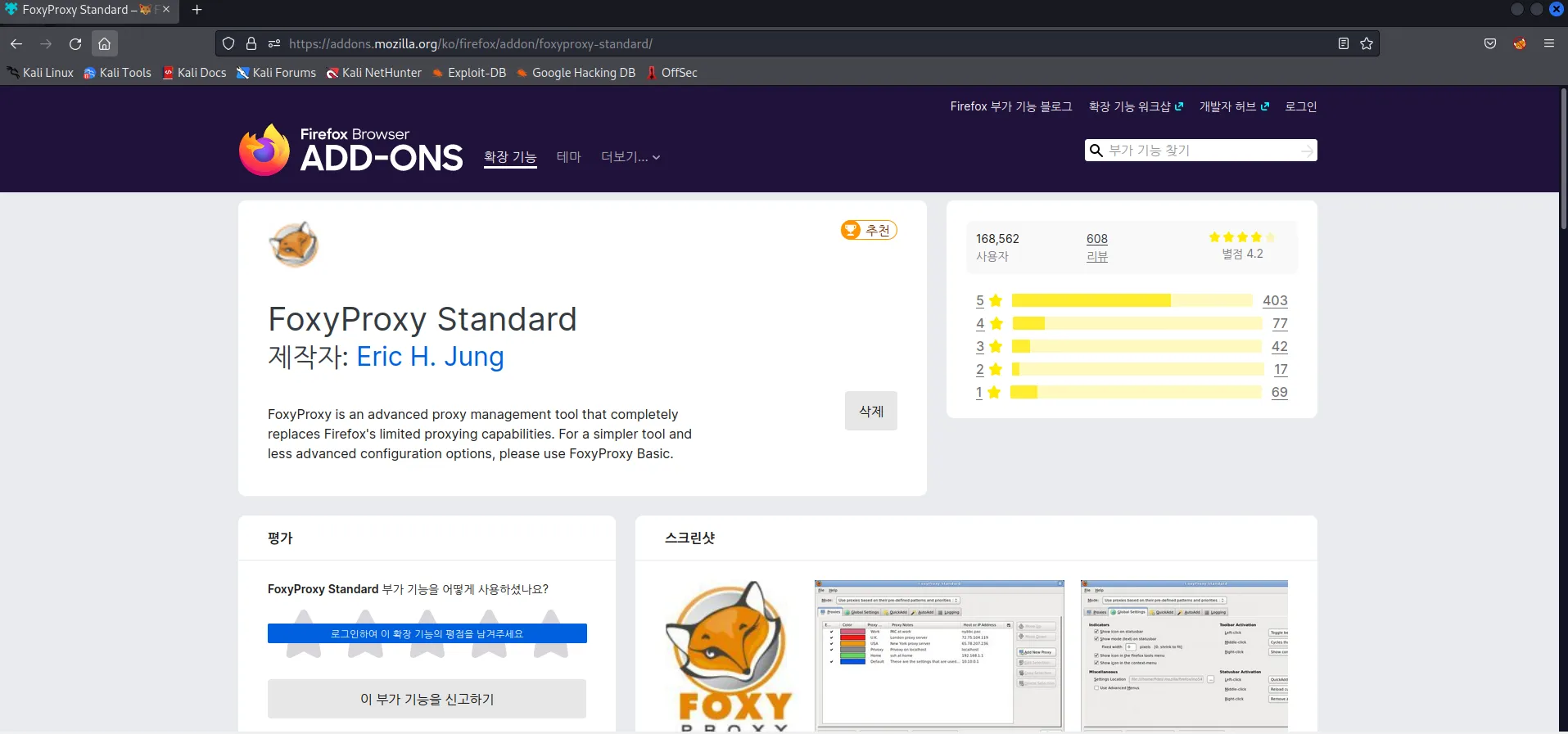The image size is (1568, 734).
Task: Click the 부가 기능 찾기 search field
Action: point(1201,151)
